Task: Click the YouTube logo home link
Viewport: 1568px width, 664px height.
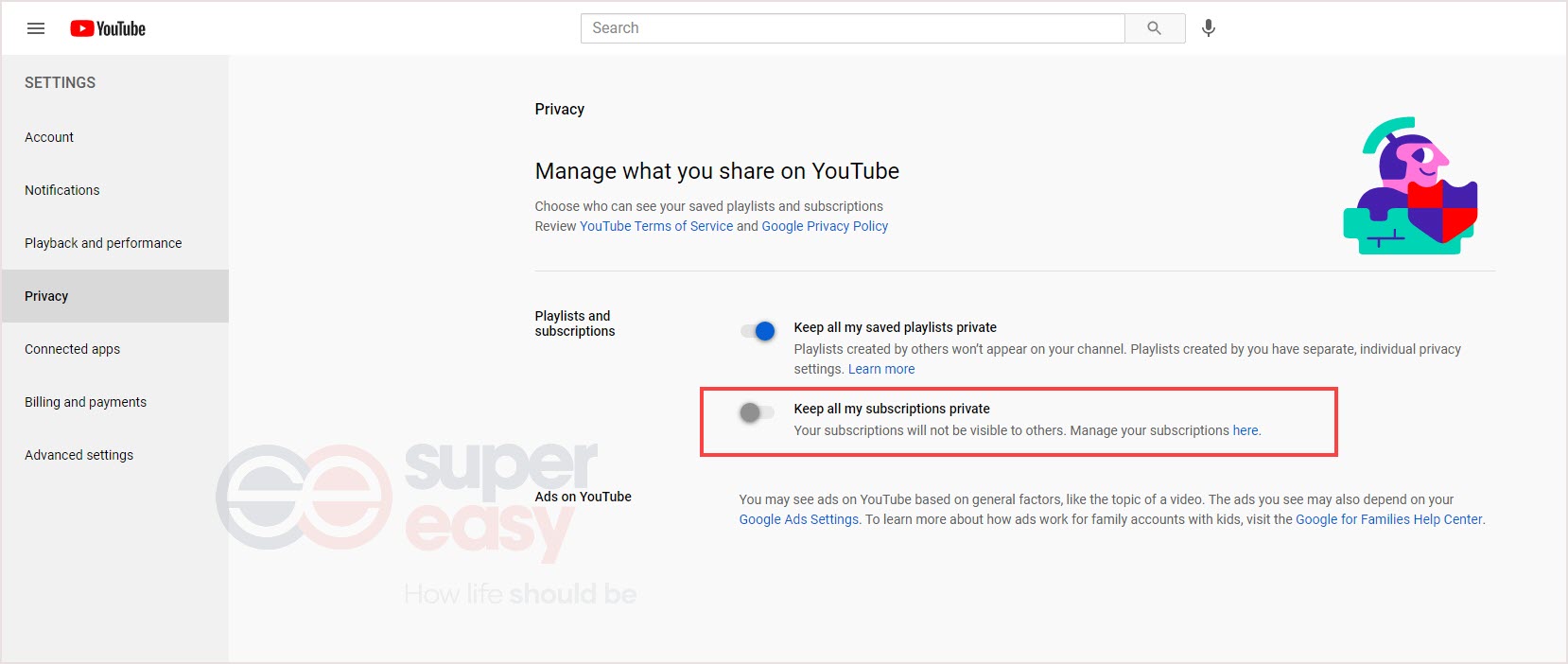Action: click(x=108, y=28)
